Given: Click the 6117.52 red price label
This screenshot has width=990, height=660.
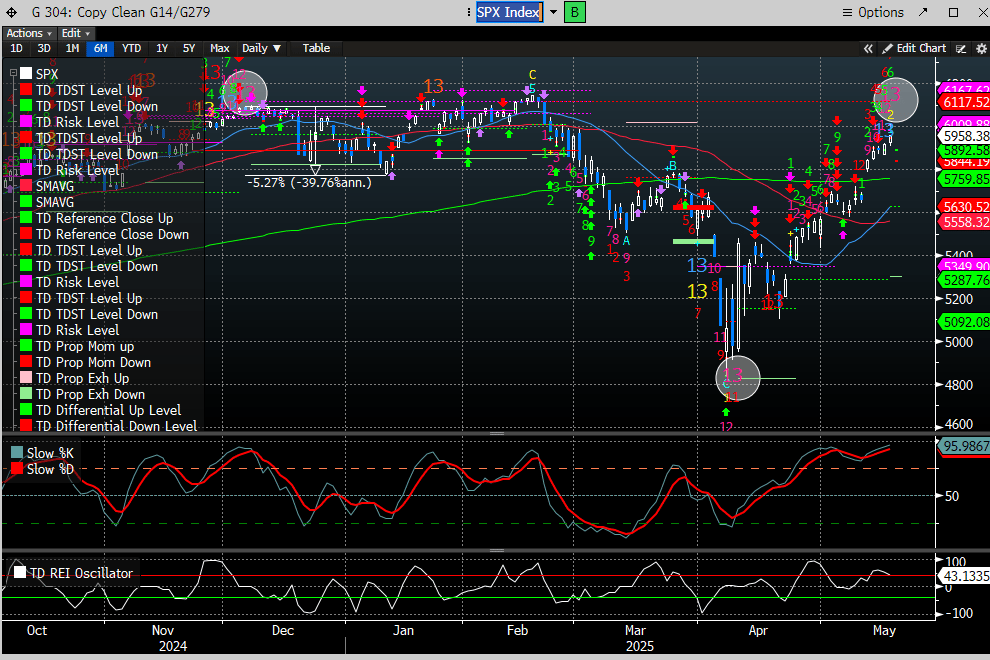Looking at the screenshot, I should point(965,102).
